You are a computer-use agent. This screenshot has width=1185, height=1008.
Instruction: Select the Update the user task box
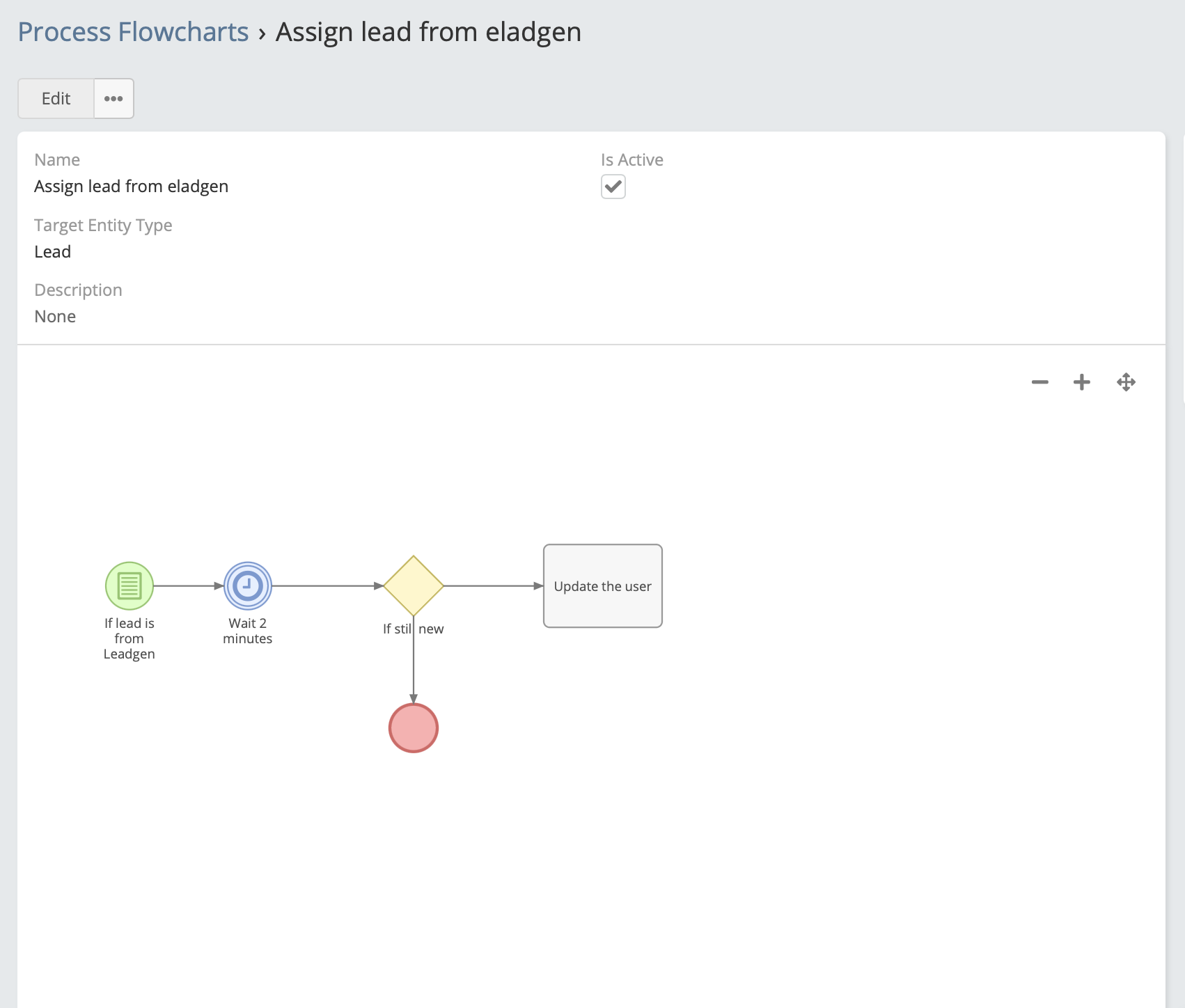(x=603, y=586)
